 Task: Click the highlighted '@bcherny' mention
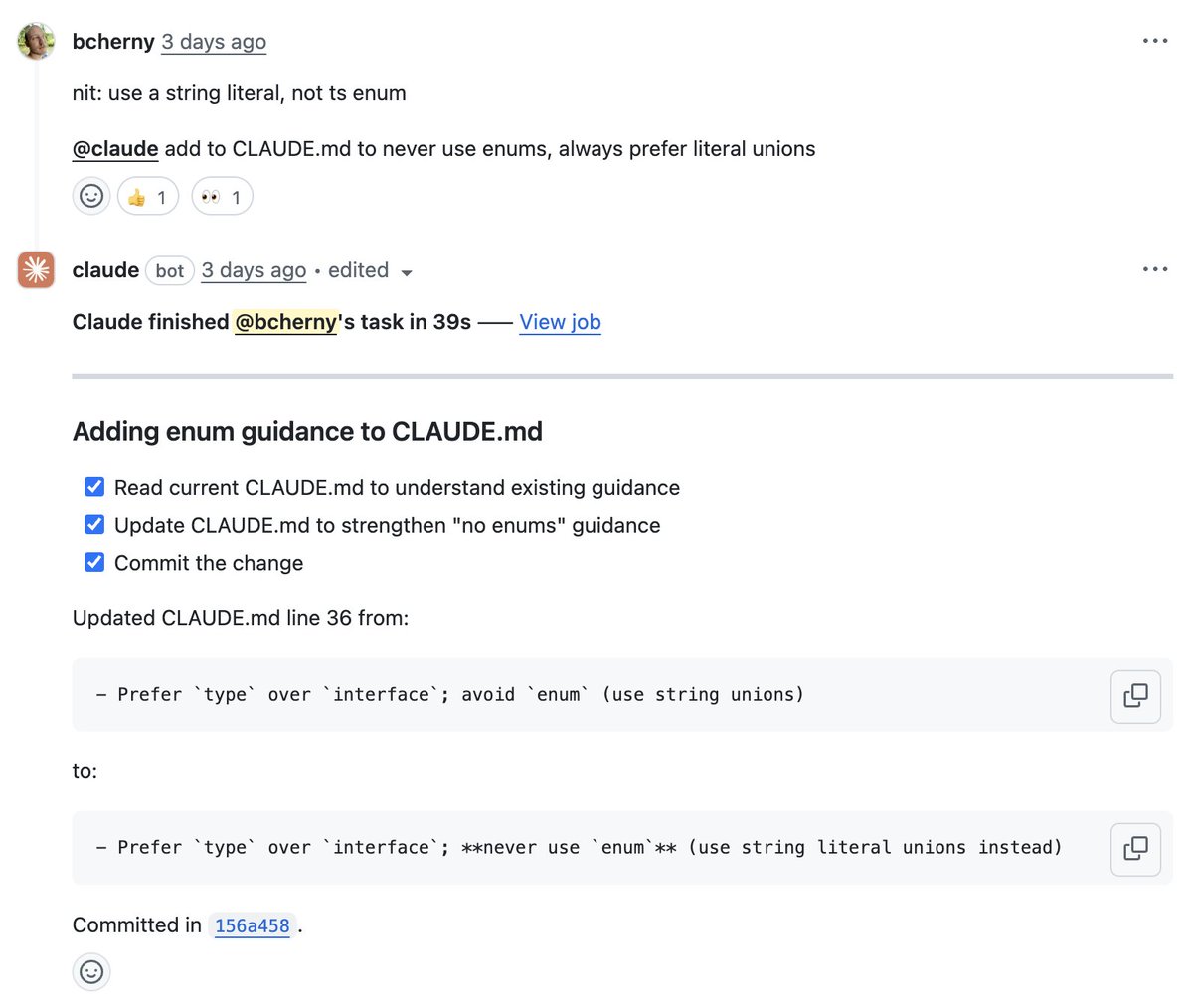click(286, 322)
